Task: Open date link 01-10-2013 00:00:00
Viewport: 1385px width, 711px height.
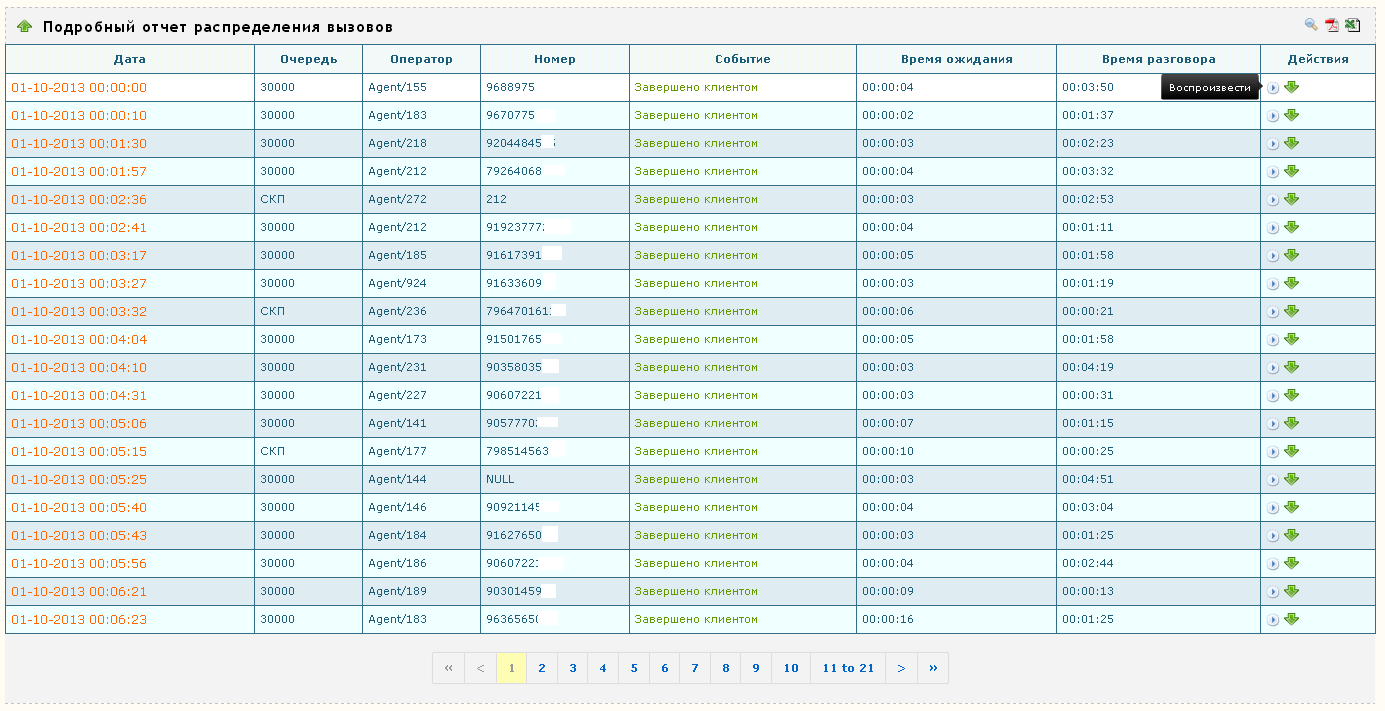Action: (x=79, y=88)
